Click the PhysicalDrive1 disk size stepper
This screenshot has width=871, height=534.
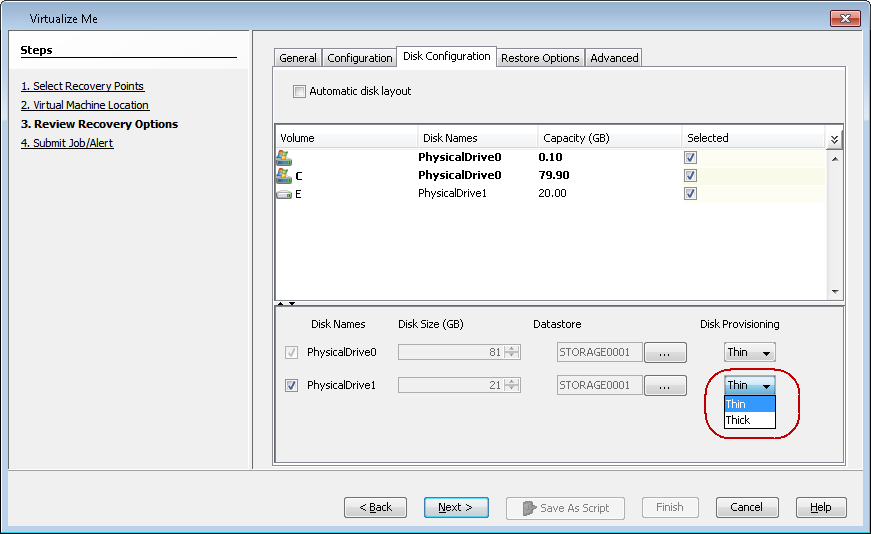click(512, 385)
